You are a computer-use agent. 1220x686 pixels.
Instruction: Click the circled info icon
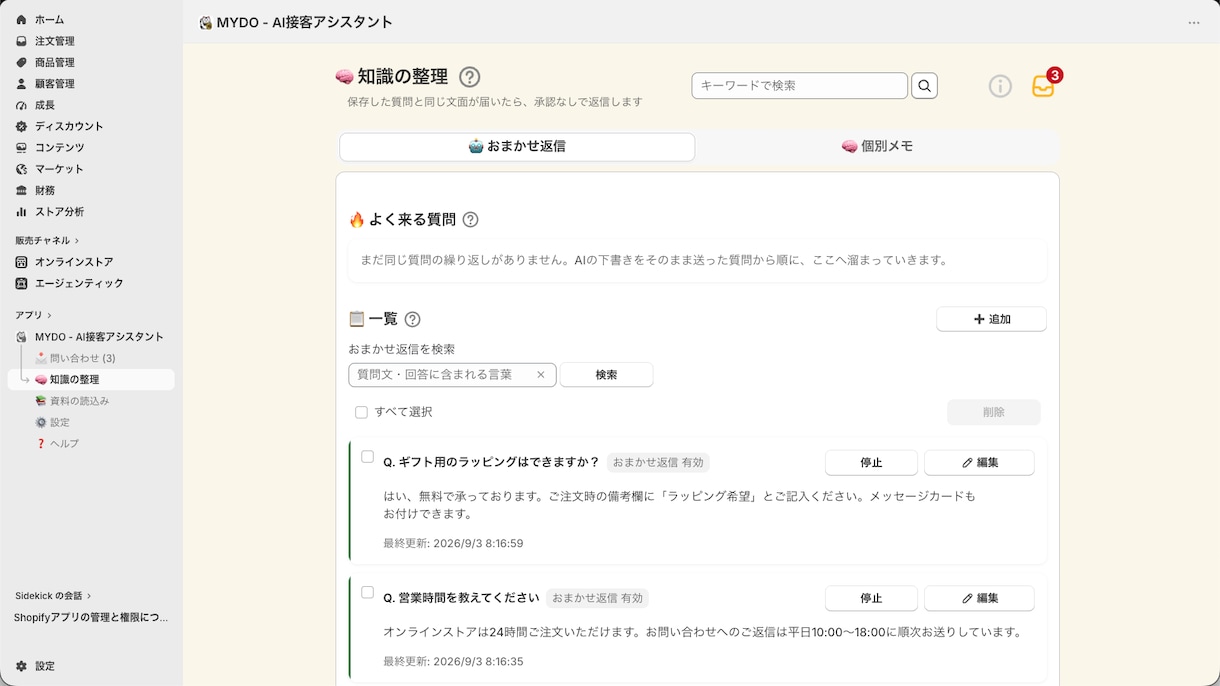pyautogui.click(x=1000, y=86)
